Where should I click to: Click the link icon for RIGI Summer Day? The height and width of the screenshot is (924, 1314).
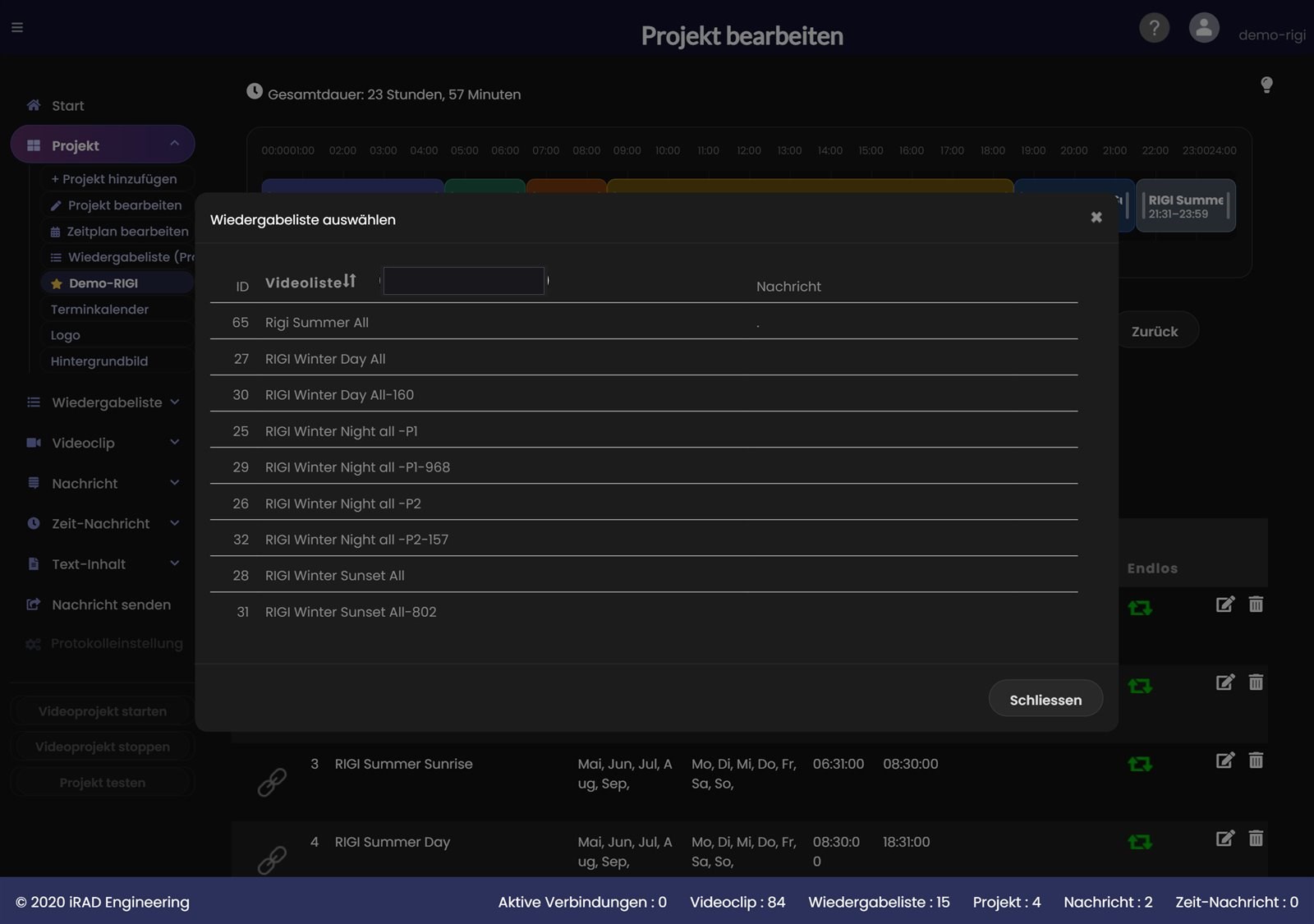pos(272,860)
